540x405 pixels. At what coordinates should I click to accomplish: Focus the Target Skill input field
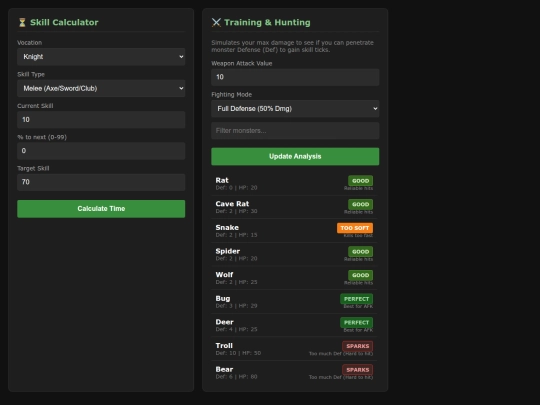[101, 182]
